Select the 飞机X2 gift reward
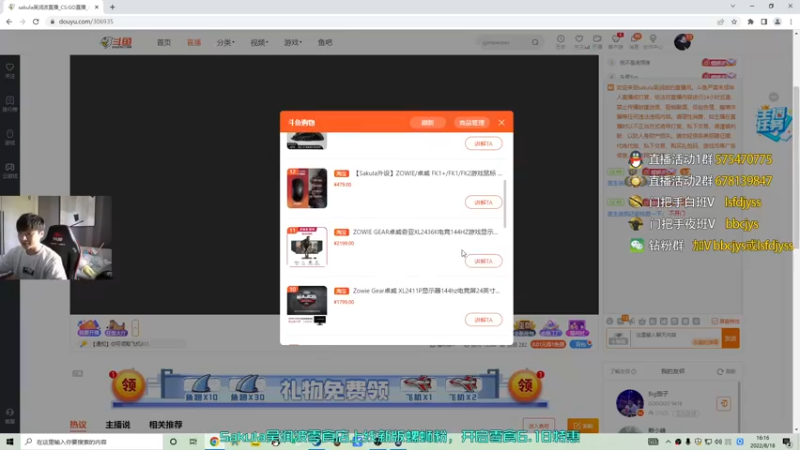Viewport: 800px width, 450px height. [x=463, y=389]
